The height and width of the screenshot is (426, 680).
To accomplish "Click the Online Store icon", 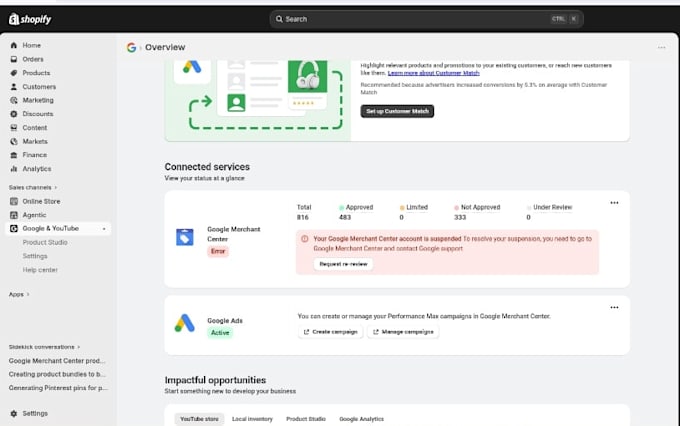I will tap(14, 201).
